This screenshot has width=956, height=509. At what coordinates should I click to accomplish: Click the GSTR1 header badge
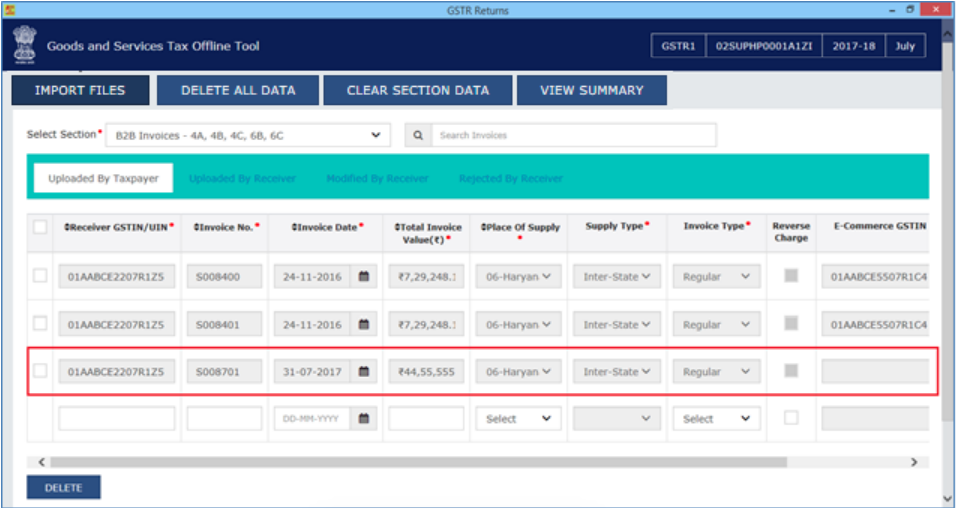(x=679, y=46)
